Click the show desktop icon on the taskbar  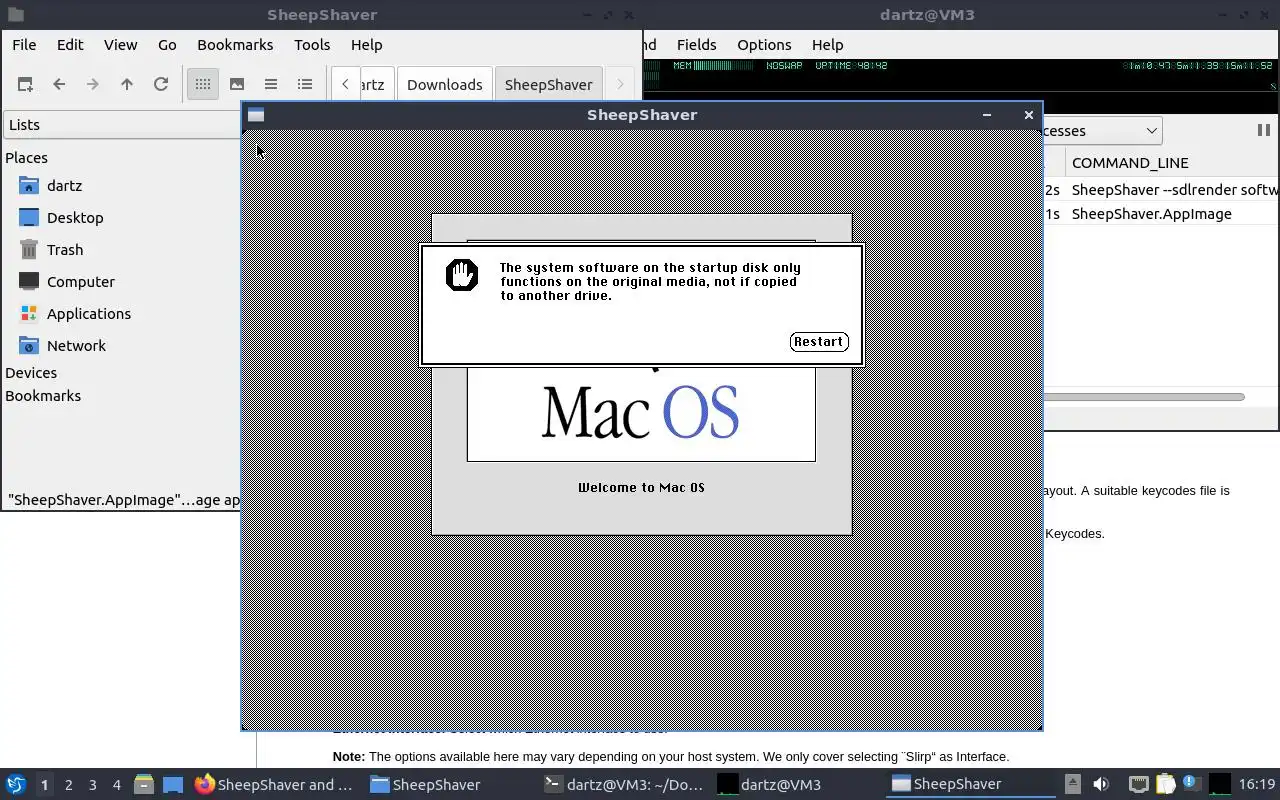[x=173, y=785]
